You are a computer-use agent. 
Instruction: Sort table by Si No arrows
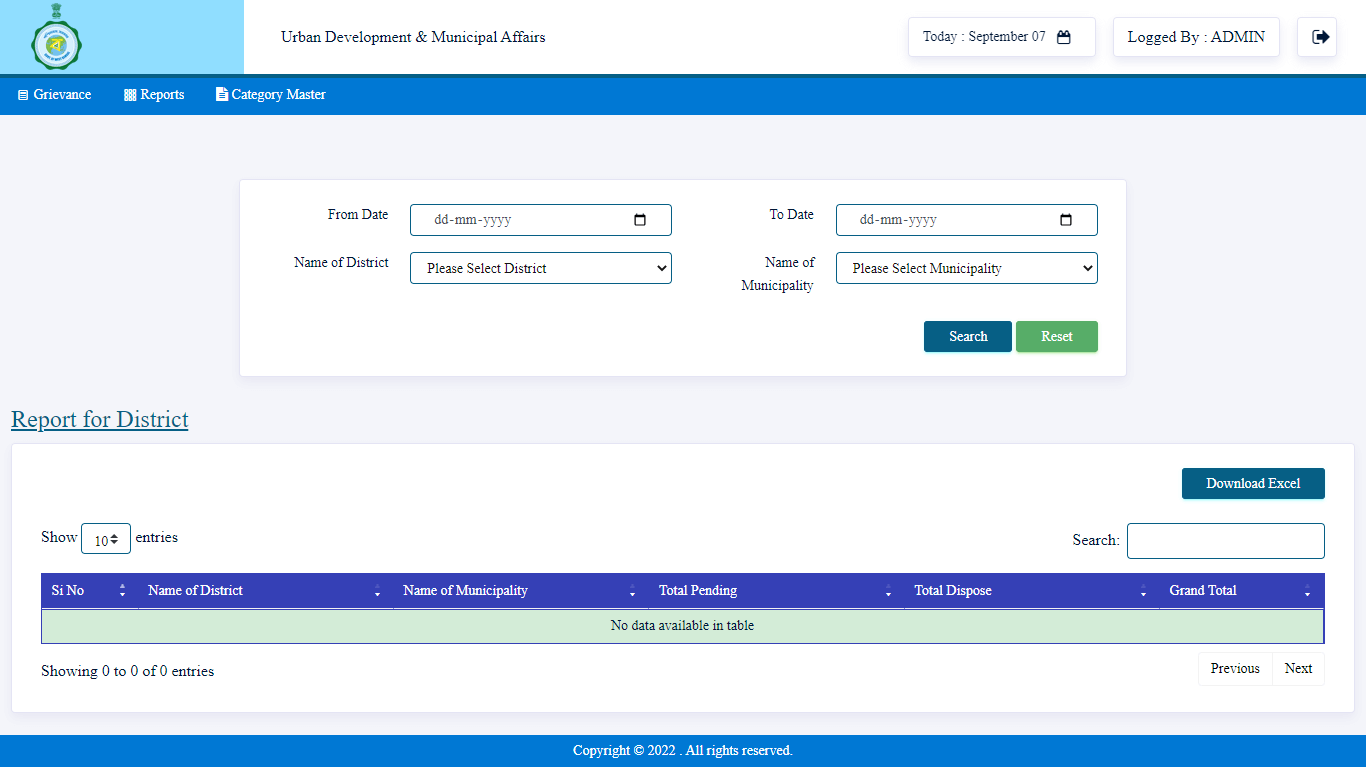tap(122, 591)
